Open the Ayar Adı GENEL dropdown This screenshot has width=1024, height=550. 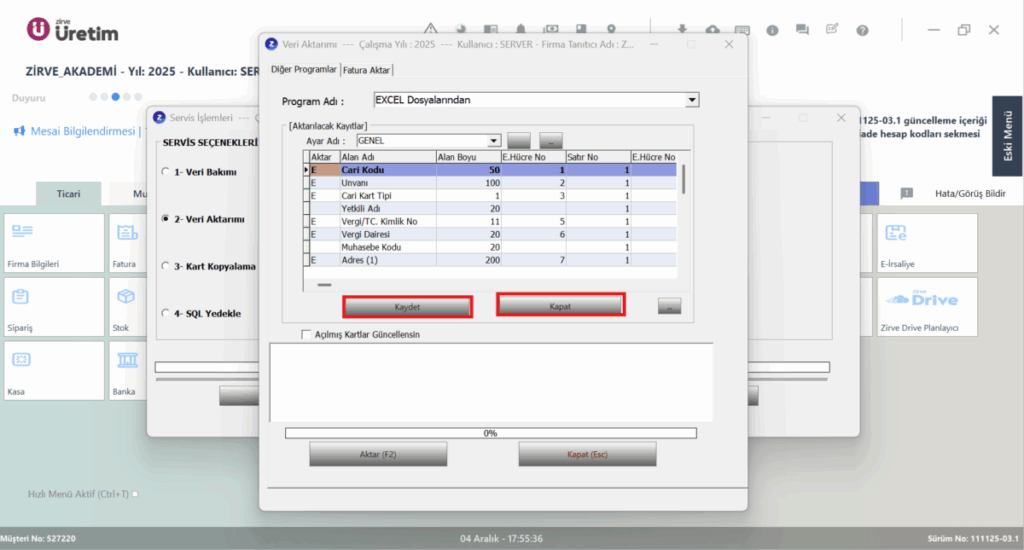point(494,141)
